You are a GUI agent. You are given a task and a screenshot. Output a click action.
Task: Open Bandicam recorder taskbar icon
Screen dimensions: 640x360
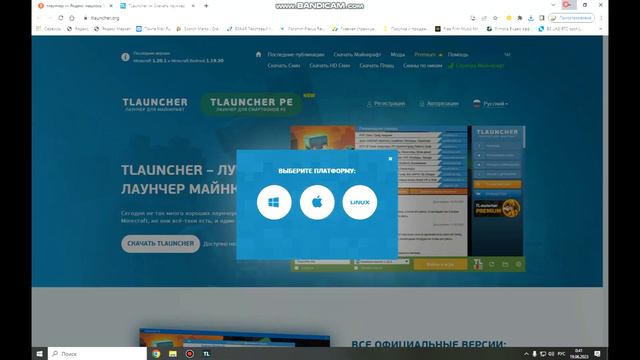click(189, 354)
